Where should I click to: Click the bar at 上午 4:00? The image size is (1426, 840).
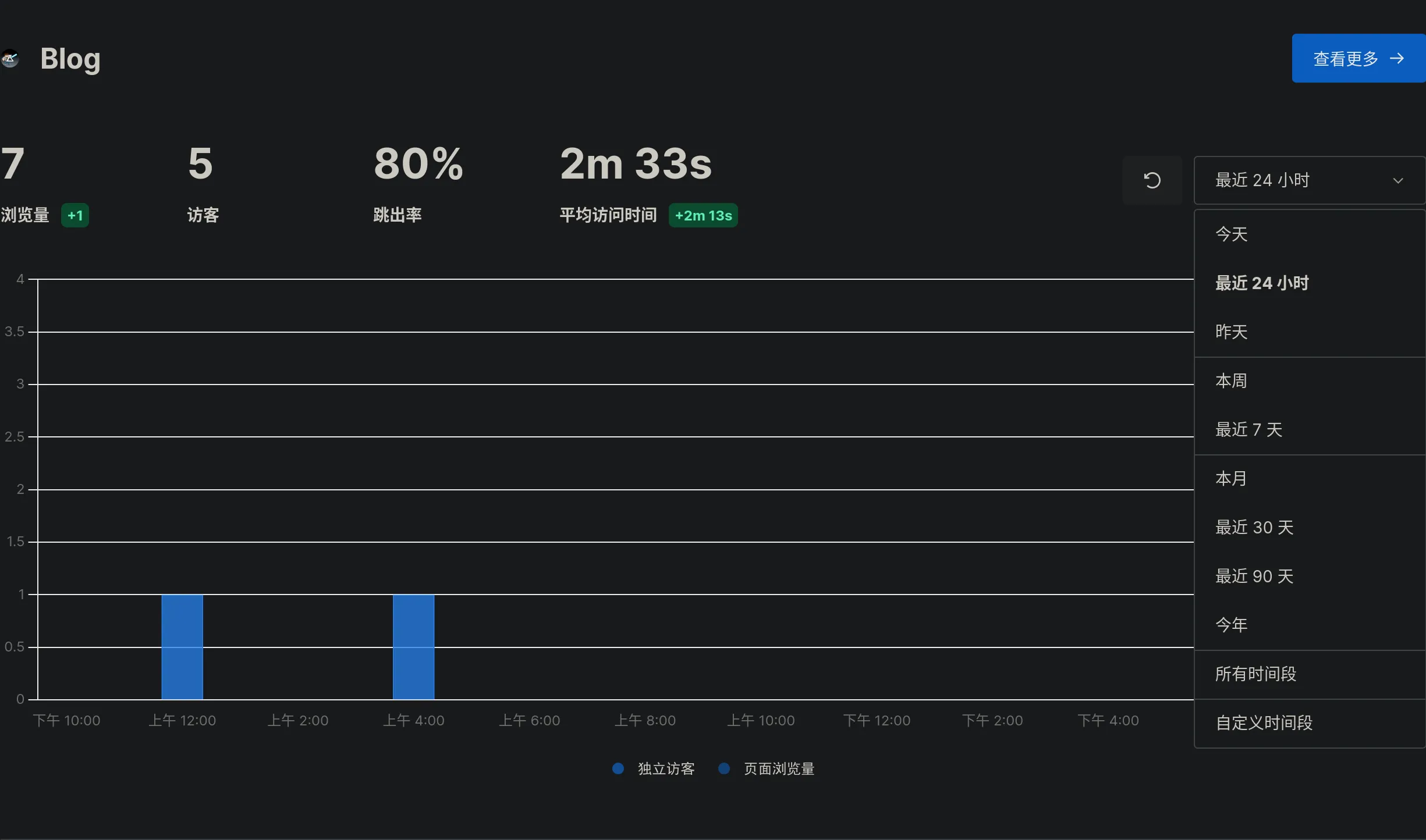(413, 646)
